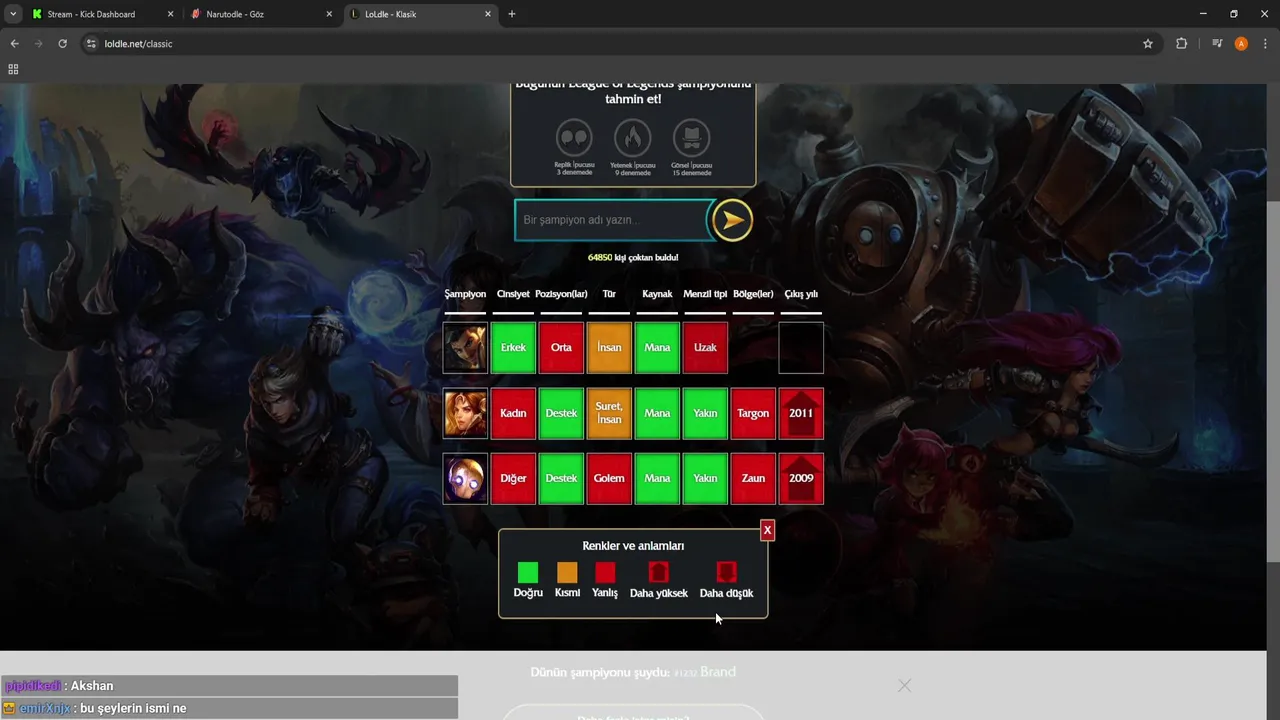Click emirXnjx's chat message

[229, 708]
